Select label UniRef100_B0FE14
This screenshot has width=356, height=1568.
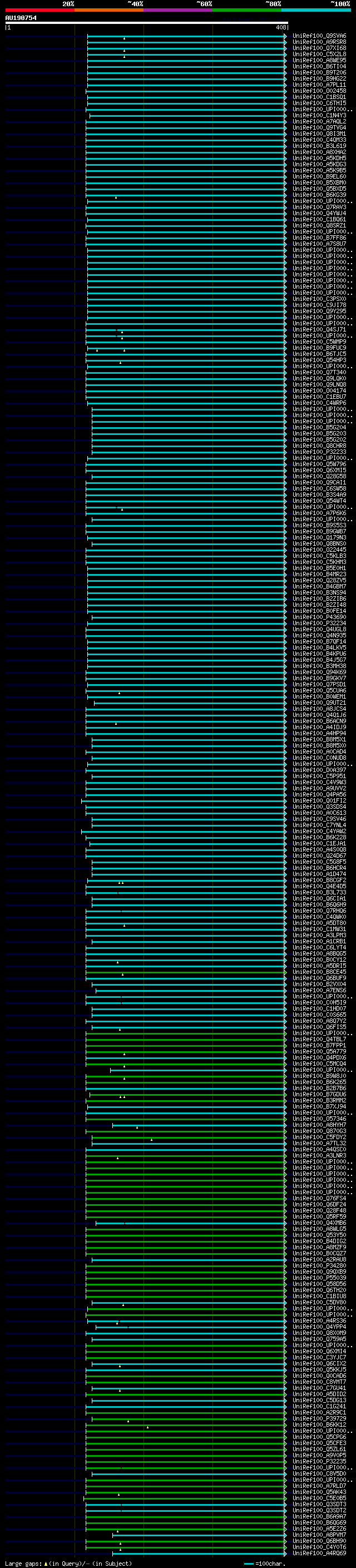pyautogui.click(x=319, y=611)
